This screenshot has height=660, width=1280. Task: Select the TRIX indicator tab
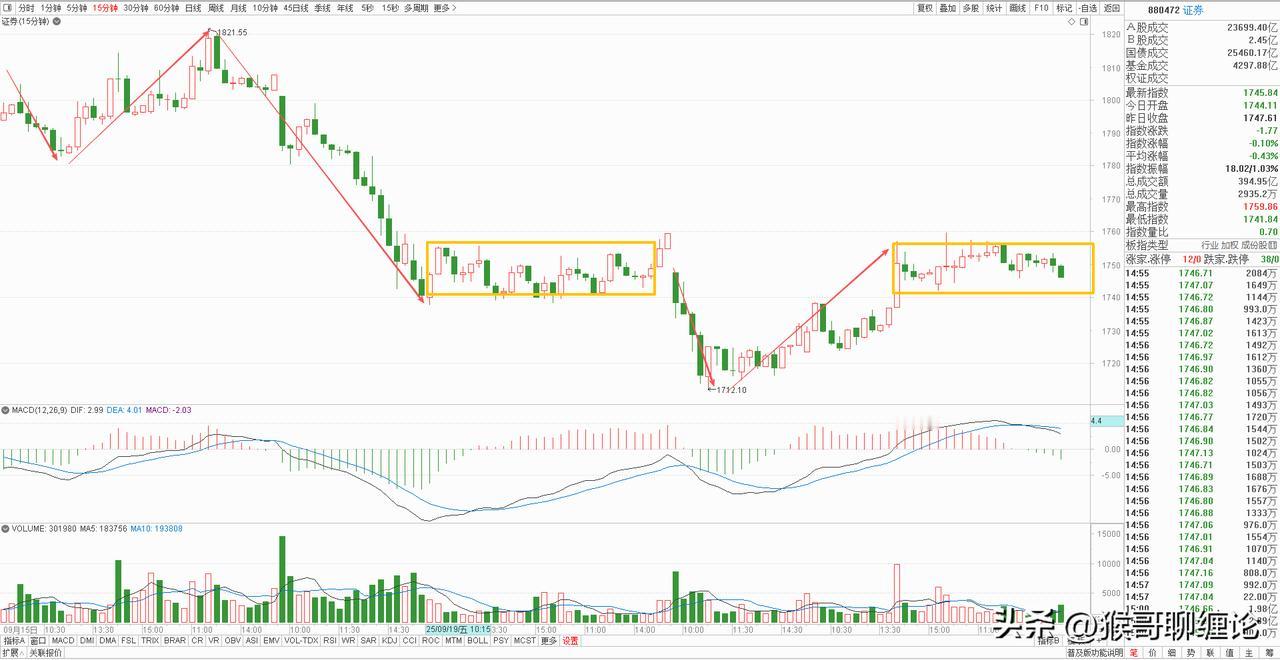(150, 640)
